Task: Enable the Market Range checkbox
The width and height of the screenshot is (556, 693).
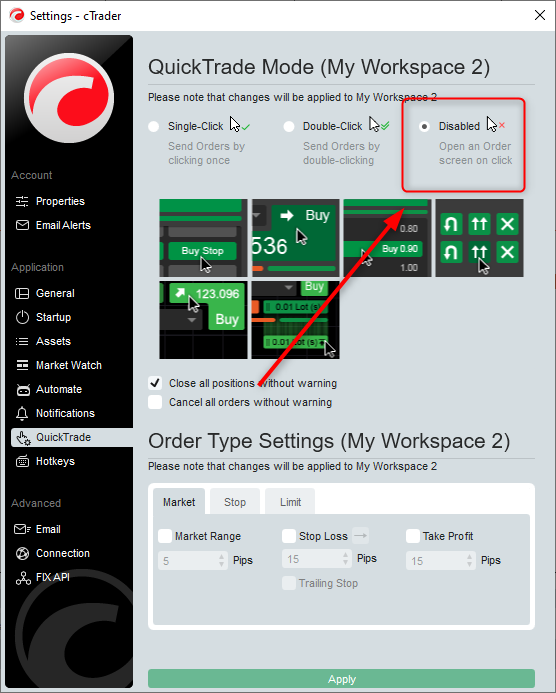Action: tap(165, 536)
